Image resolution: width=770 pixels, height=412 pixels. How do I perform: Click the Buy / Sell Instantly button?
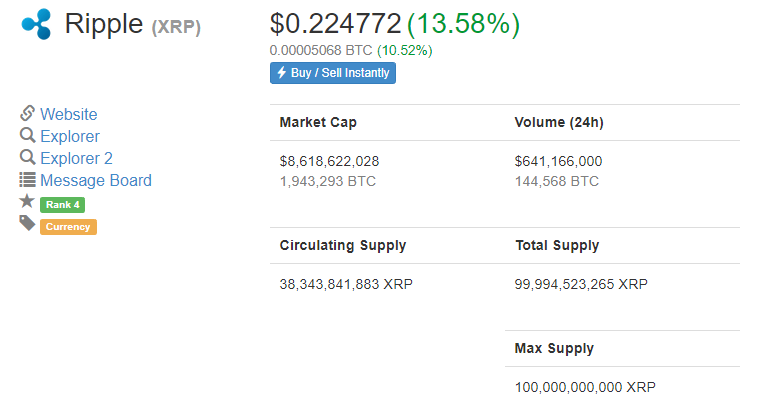point(333,73)
